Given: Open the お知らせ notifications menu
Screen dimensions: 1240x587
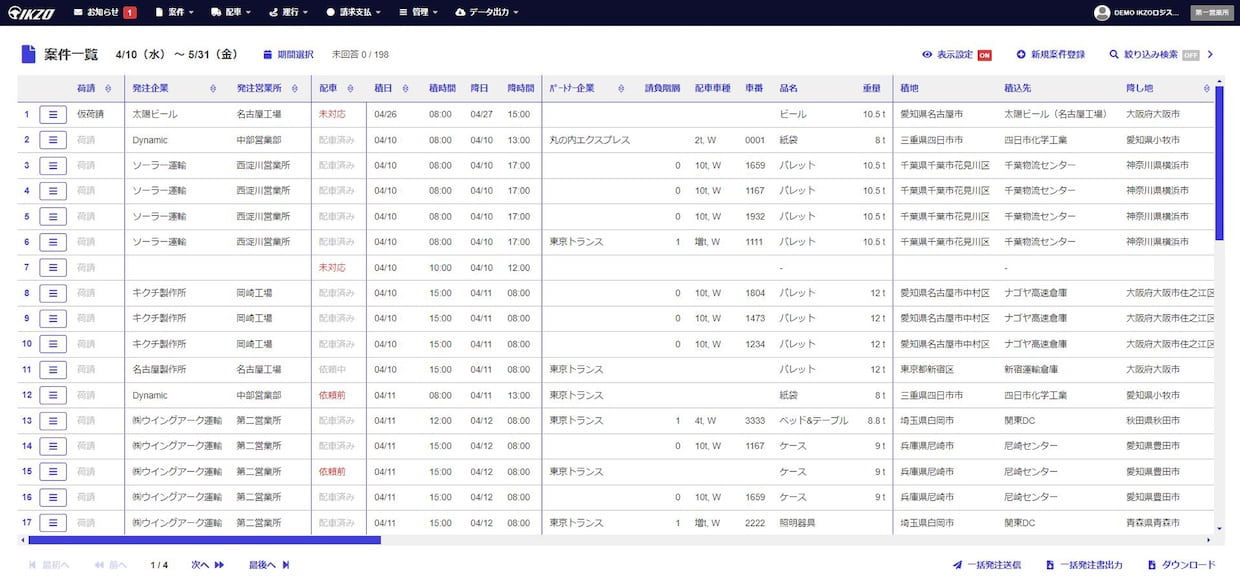Looking at the screenshot, I should (x=105, y=12).
